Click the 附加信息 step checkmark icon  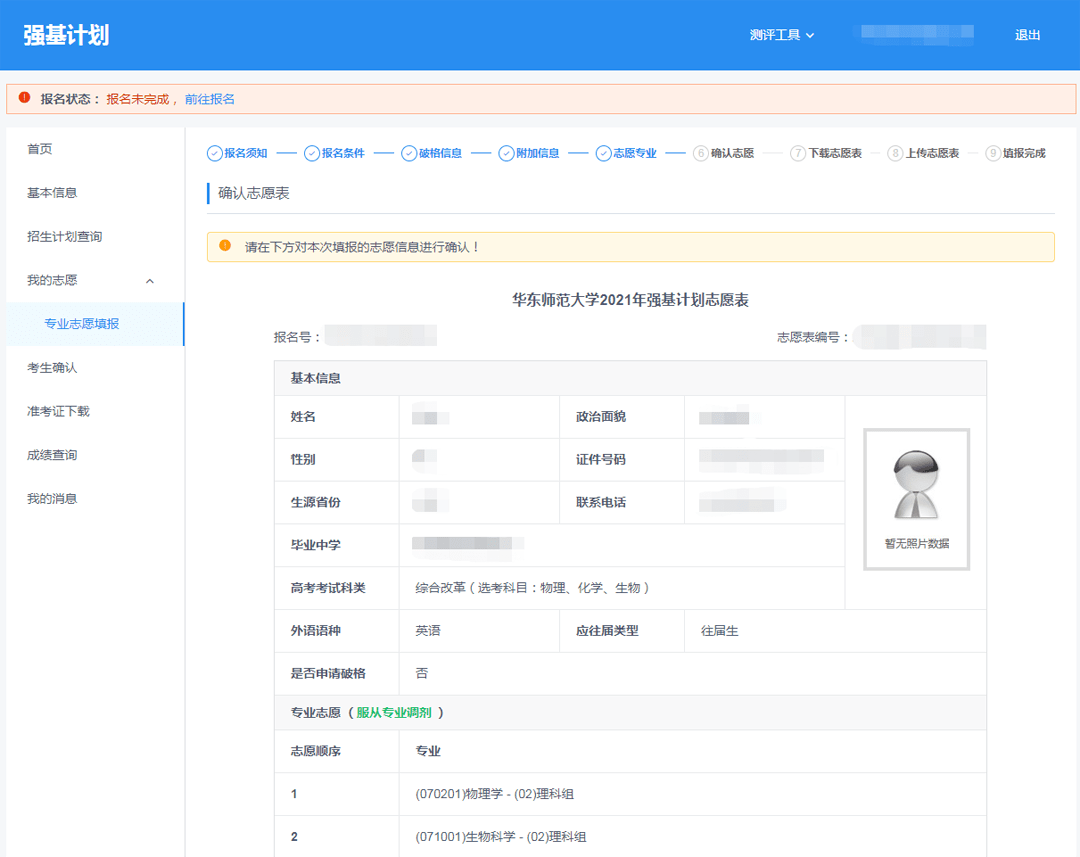(x=506, y=153)
